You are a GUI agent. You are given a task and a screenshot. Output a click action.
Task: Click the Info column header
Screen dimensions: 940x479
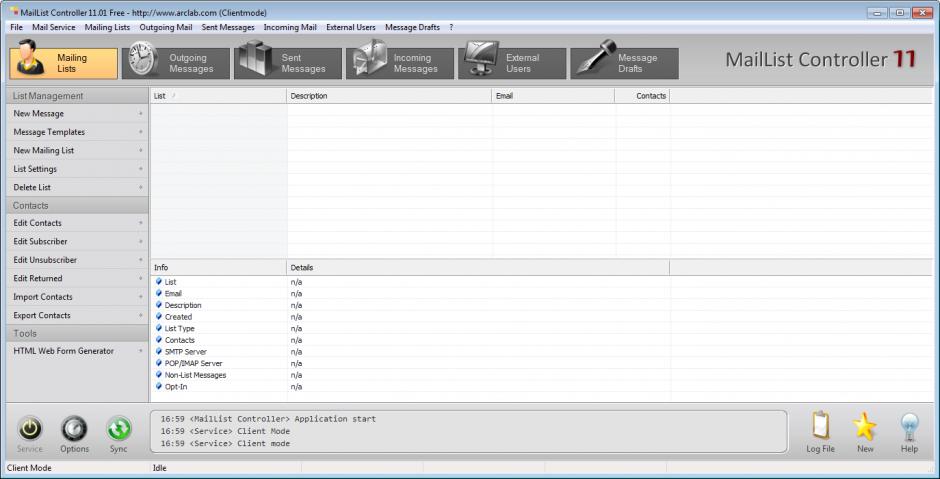tap(218, 268)
